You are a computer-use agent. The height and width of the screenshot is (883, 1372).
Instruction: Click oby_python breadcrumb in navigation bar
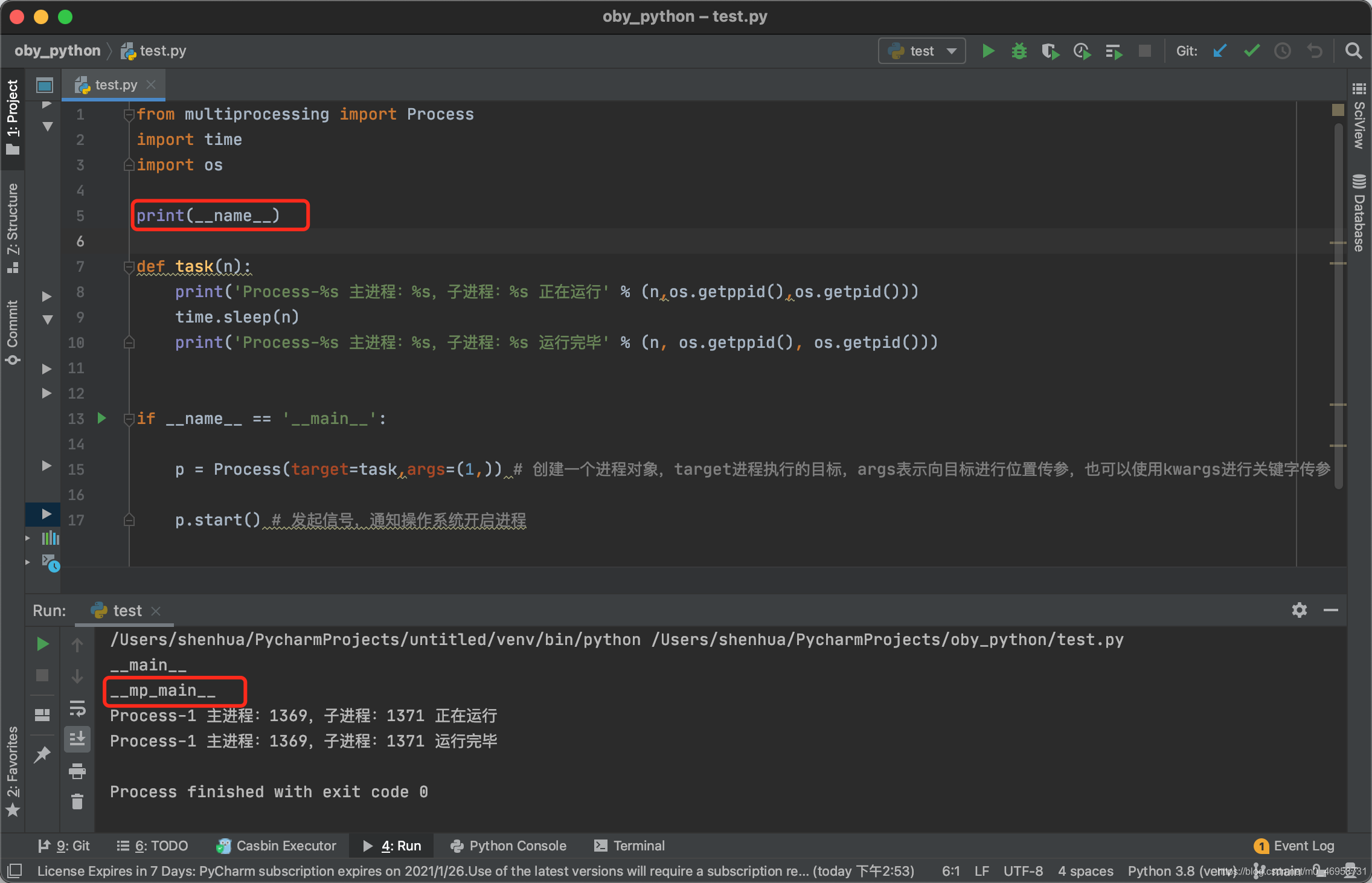coord(57,51)
